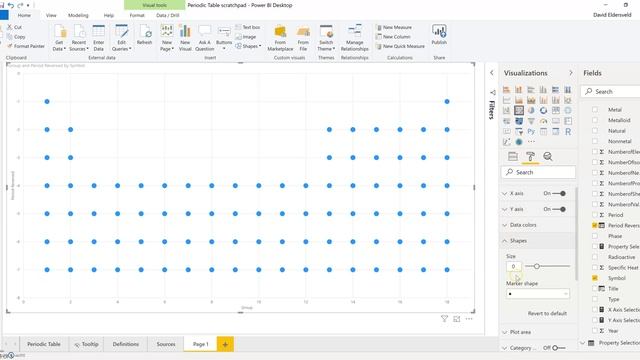The width and height of the screenshot is (640, 360).
Task: Switch to the Fields well pane icon
Action: coord(513,156)
